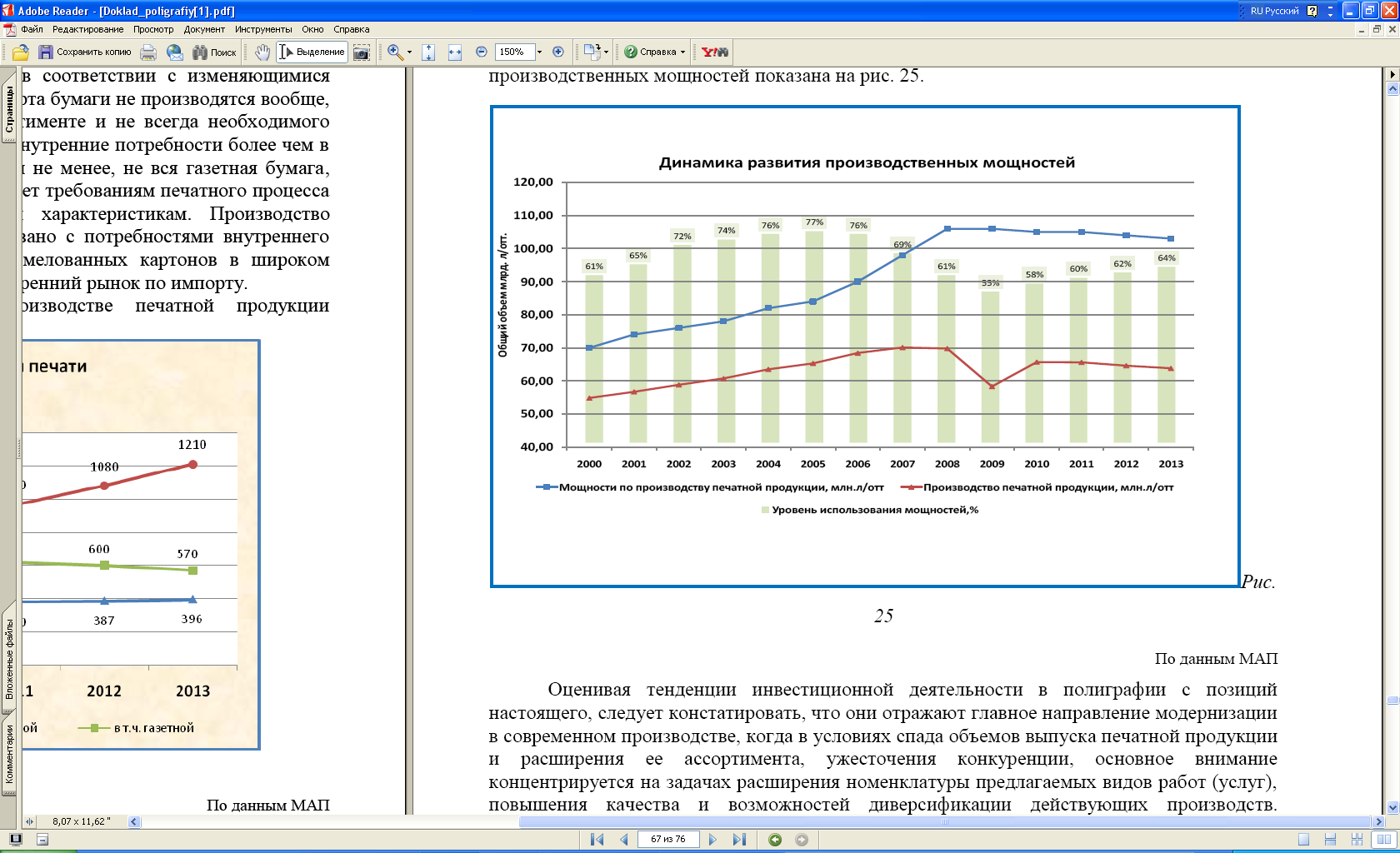Click the Fit Width icon

pyautogui.click(x=455, y=52)
